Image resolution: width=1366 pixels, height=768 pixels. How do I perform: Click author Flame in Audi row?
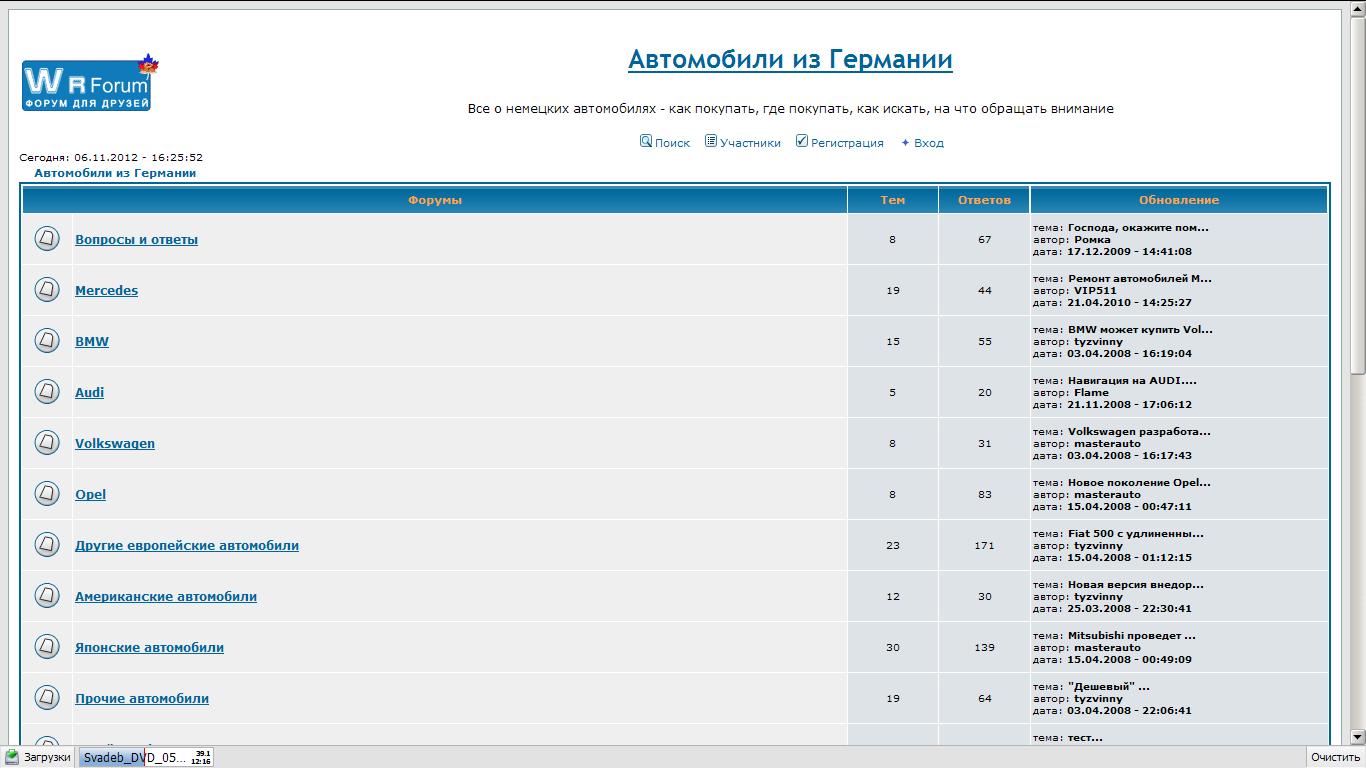point(1091,392)
